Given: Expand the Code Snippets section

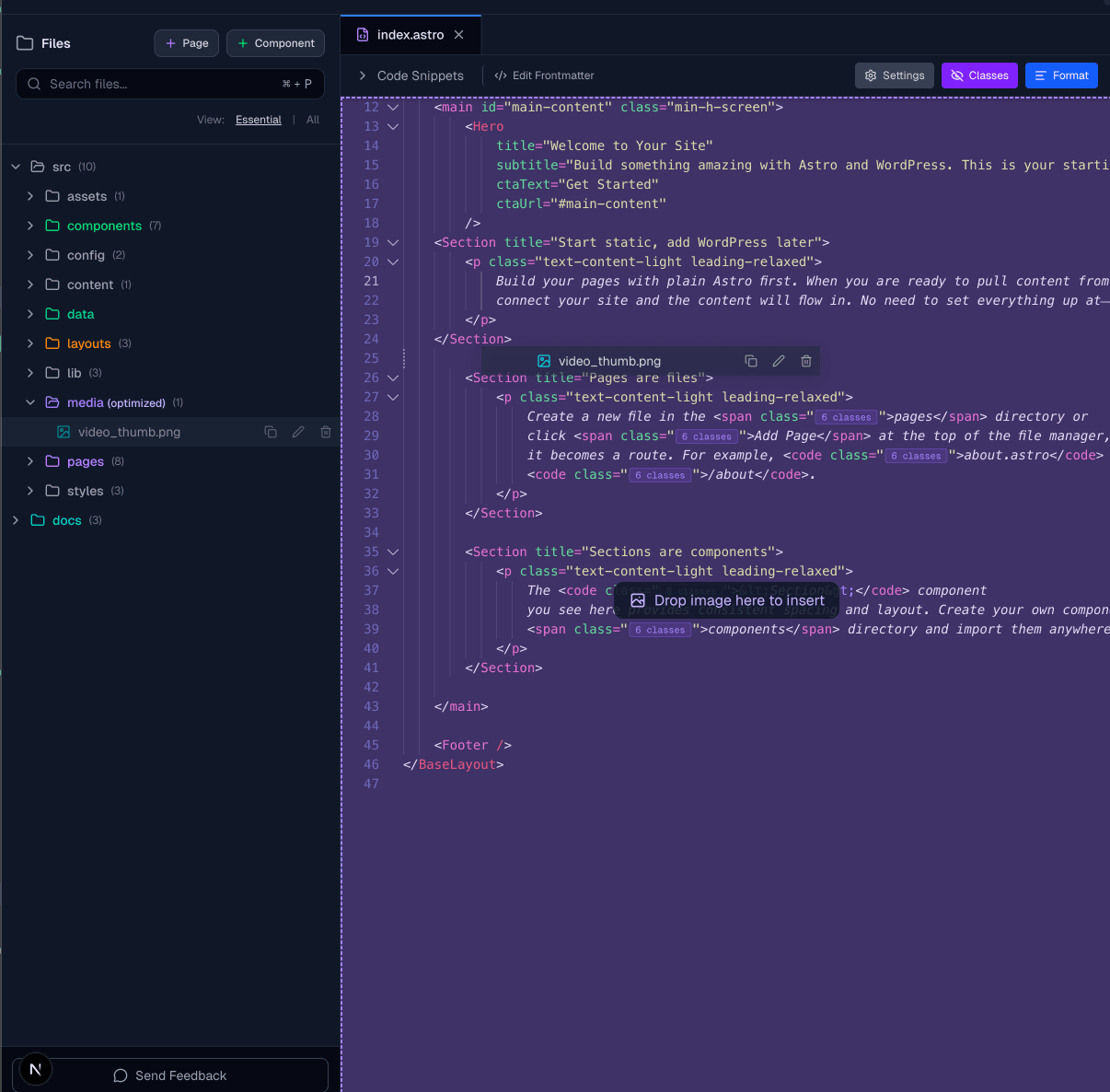Looking at the screenshot, I should tap(362, 75).
